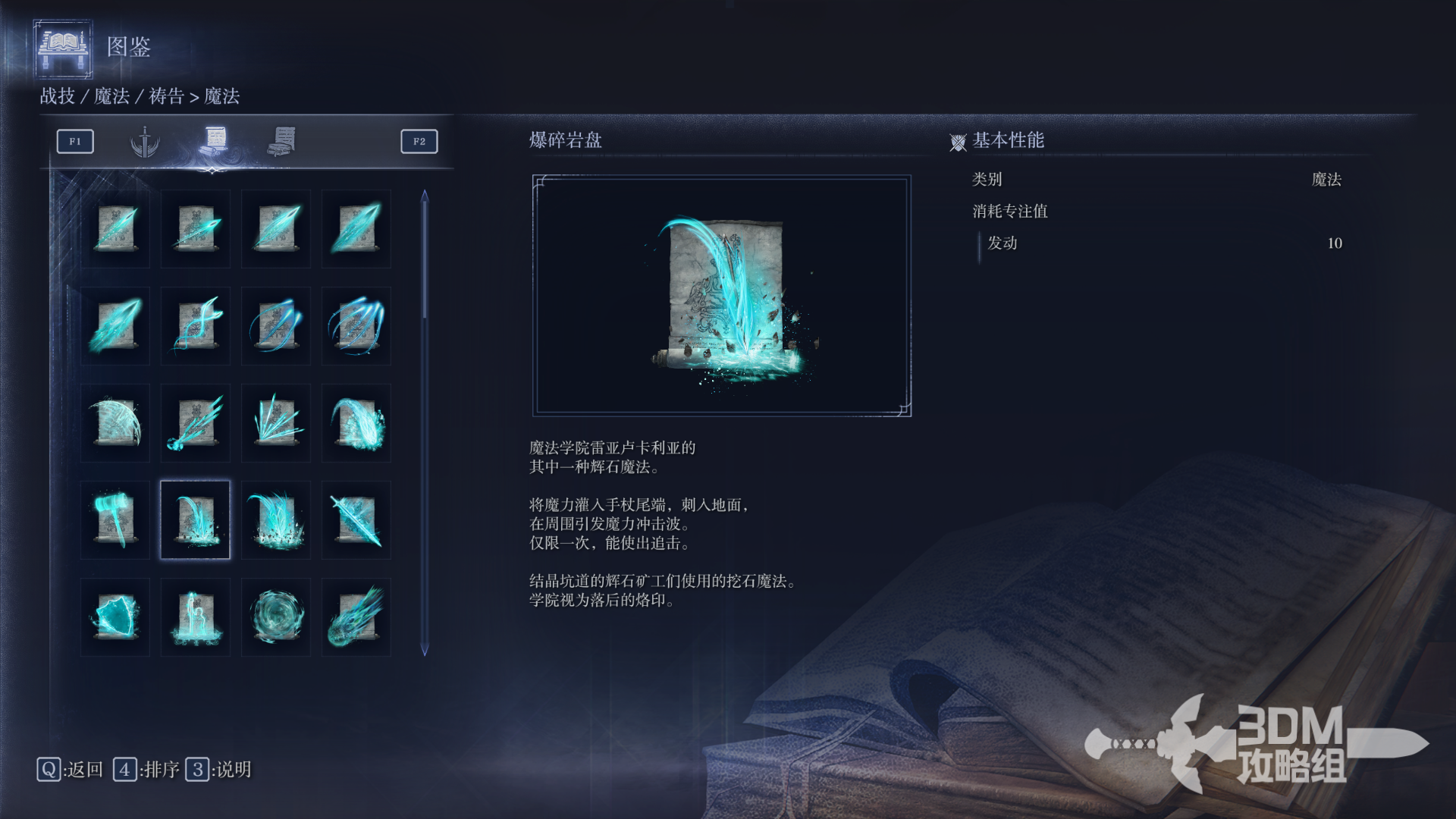1456x819 pixels.
Task: Switch to the incantations book tab
Action: [x=282, y=141]
